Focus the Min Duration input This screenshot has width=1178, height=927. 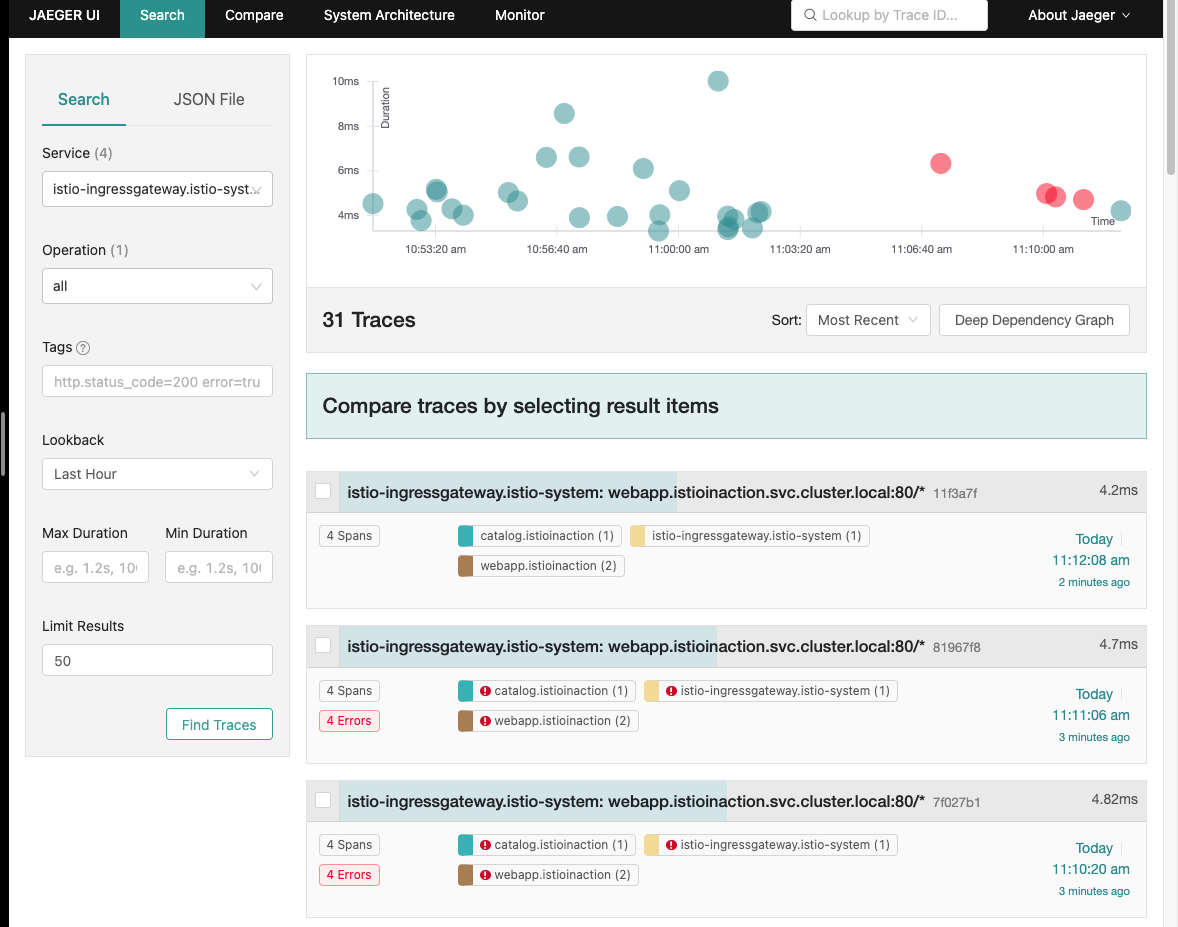click(219, 567)
